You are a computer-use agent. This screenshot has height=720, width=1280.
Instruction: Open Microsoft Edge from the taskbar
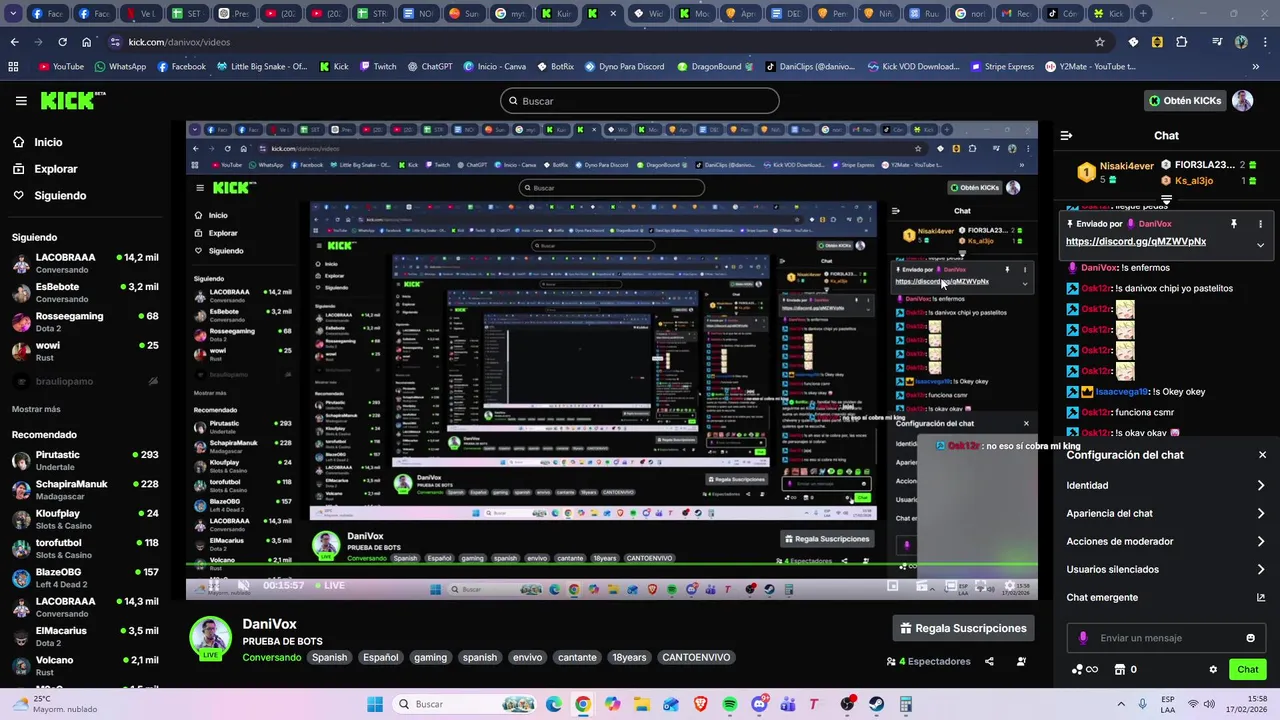pos(554,704)
